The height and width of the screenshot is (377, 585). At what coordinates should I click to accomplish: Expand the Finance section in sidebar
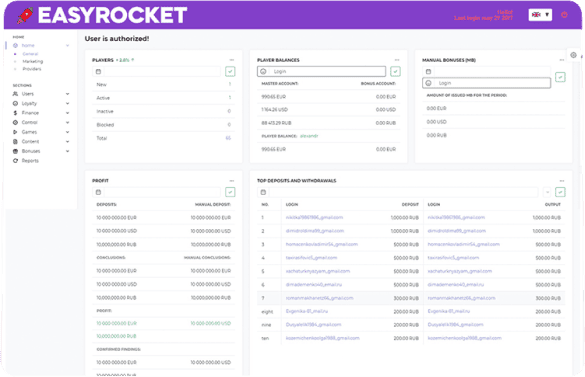click(x=68, y=113)
